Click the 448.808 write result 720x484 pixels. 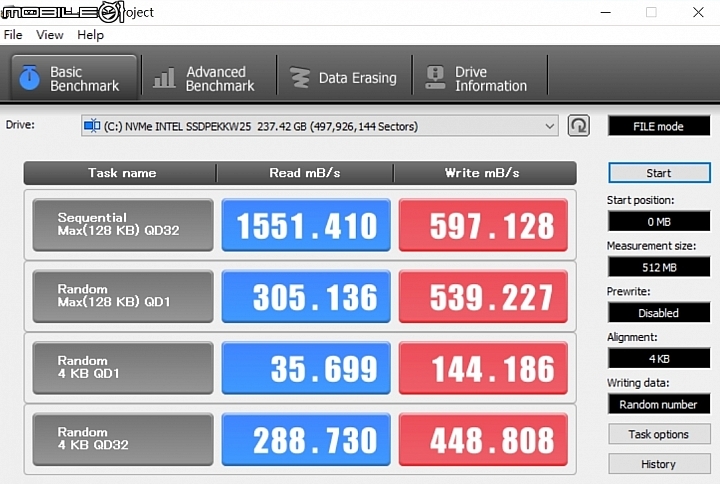(x=483, y=439)
